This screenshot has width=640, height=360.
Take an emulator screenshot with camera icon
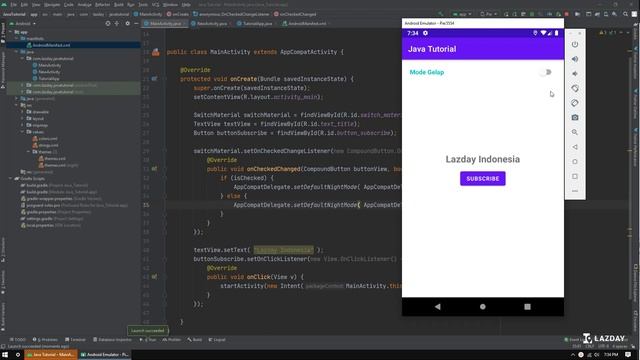pyautogui.click(x=575, y=118)
